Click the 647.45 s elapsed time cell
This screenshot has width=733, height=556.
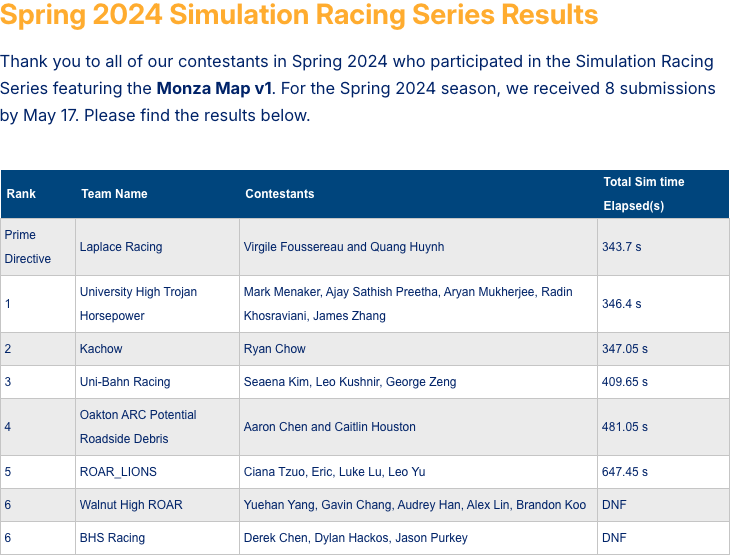click(x=625, y=472)
